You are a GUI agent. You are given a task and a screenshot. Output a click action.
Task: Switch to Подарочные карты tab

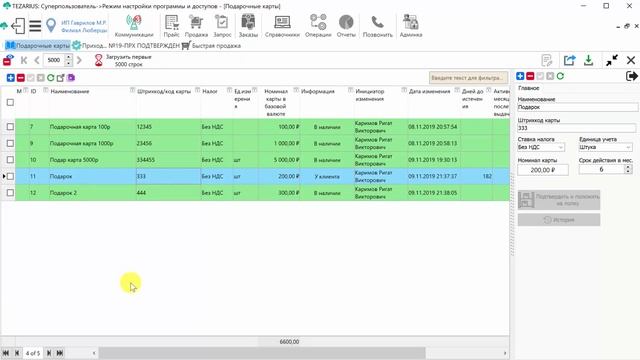click(x=37, y=46)
